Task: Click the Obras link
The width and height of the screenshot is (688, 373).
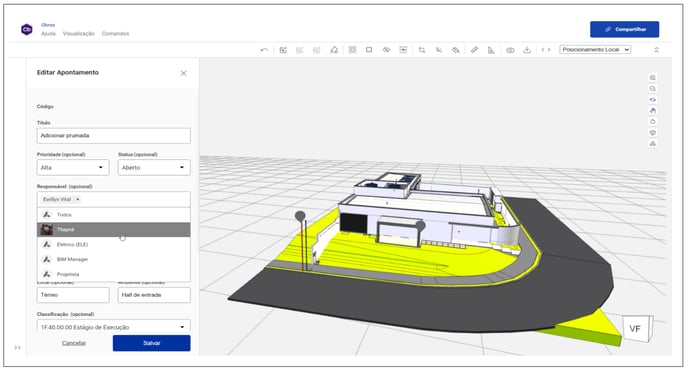Action: [x=48, y=25]
